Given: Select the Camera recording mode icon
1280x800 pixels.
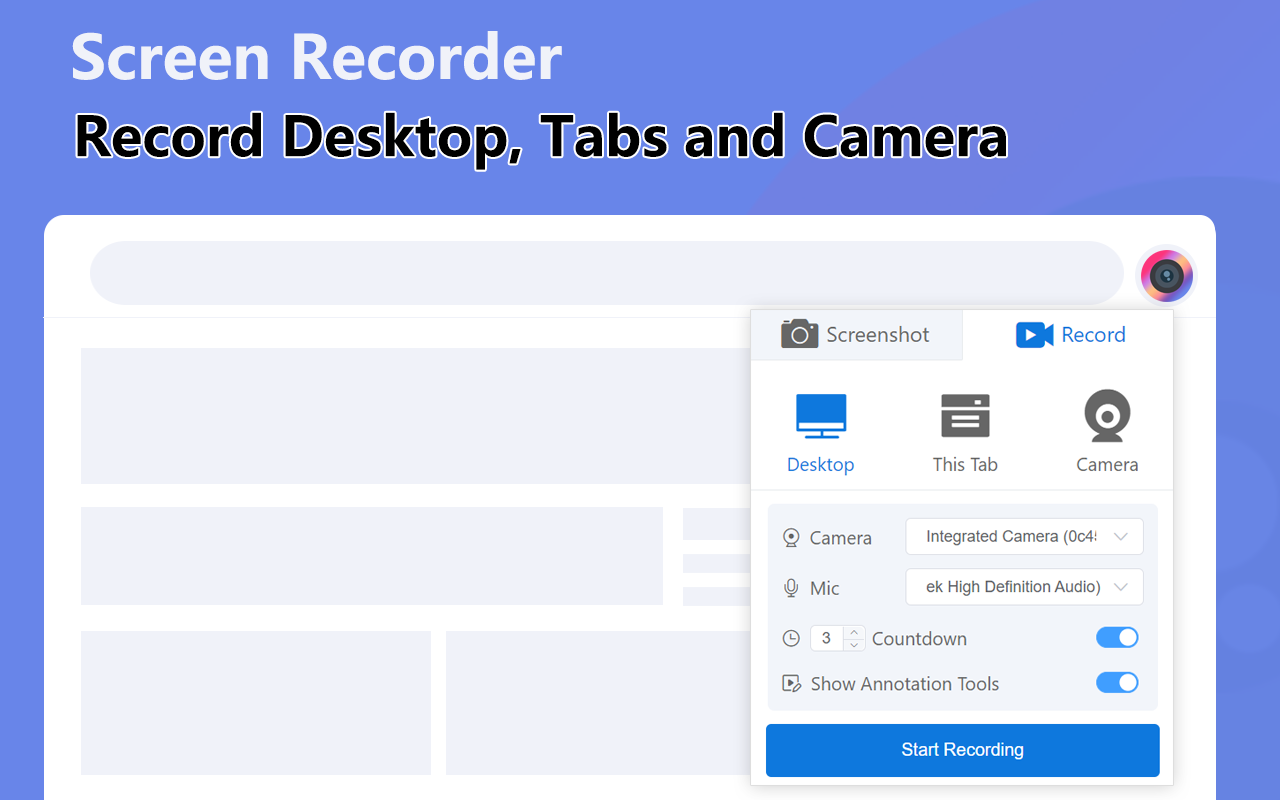Looking at the screenshot, I should (x=1106, y=415).
